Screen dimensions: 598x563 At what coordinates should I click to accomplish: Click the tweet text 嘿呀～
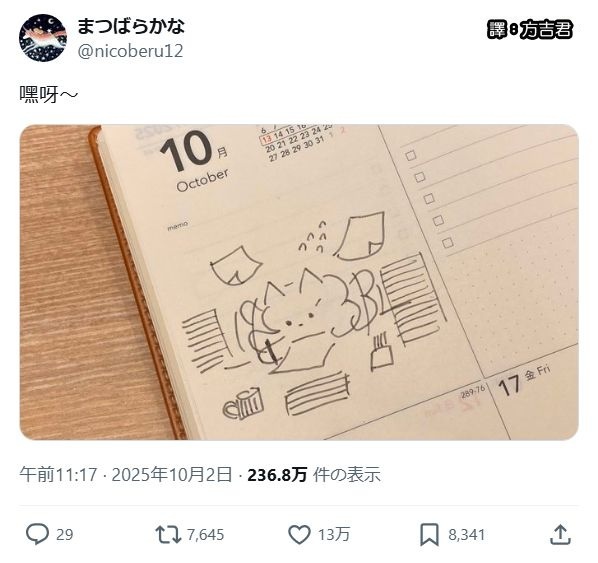[x=49, y=94]
